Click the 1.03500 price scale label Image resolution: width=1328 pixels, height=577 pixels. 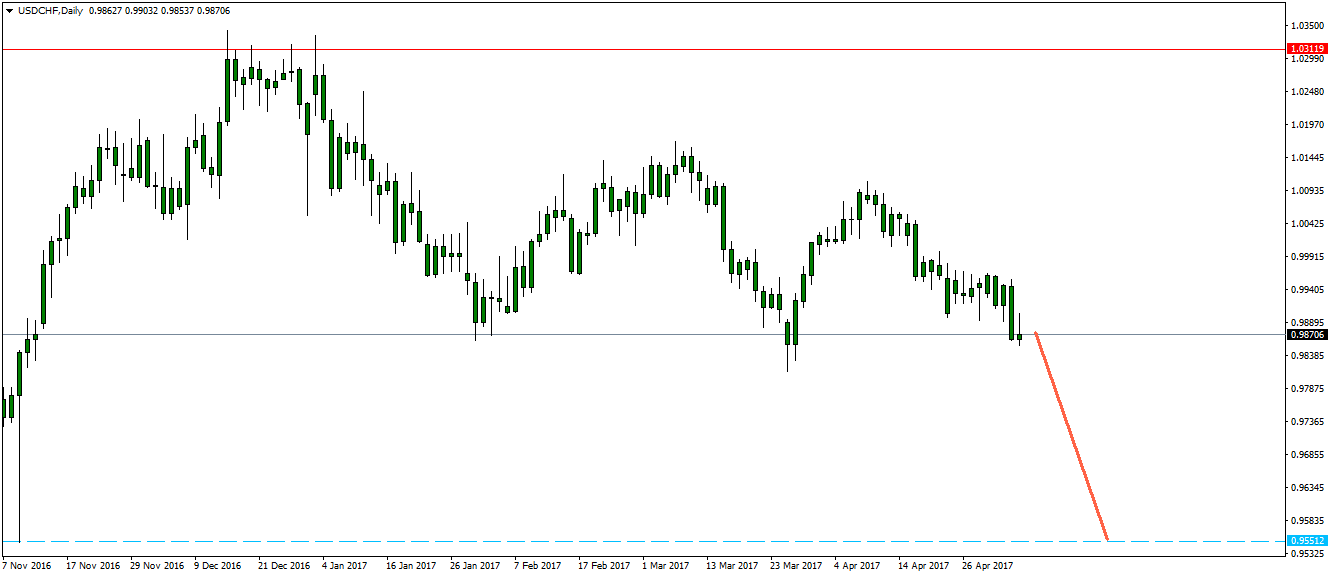point(1306,25)
